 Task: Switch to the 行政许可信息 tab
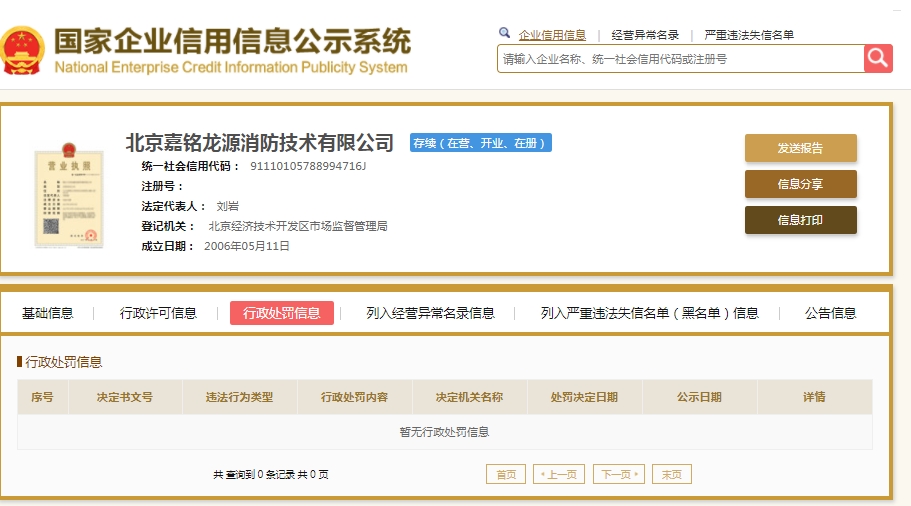click(158, 313)
